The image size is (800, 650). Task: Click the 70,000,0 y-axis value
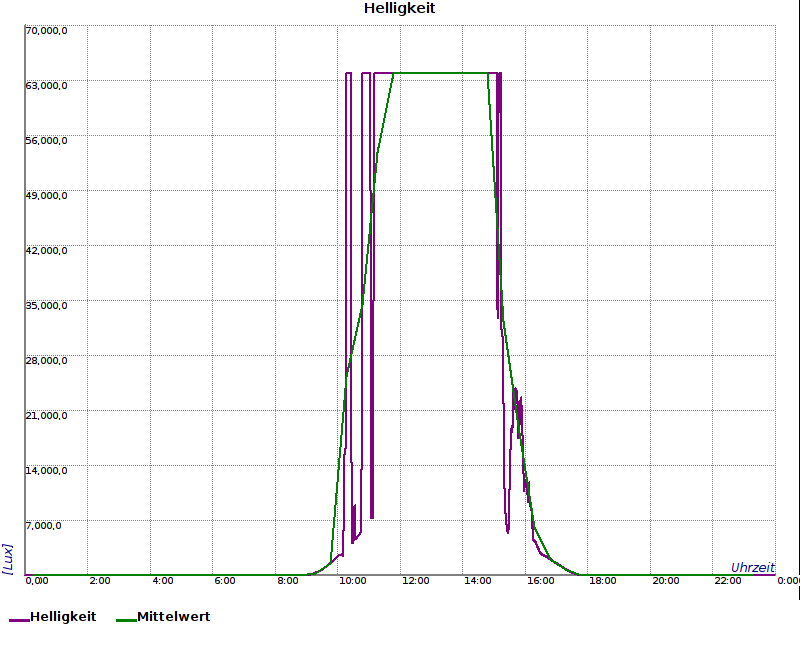pos(46,31)
